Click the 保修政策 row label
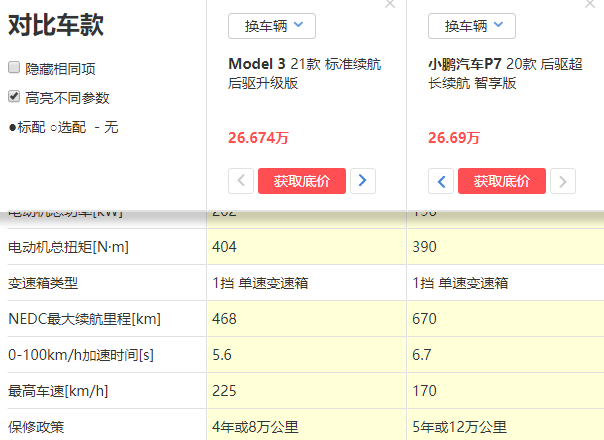This screenshot has height=440, width=604. coord(36,427)
